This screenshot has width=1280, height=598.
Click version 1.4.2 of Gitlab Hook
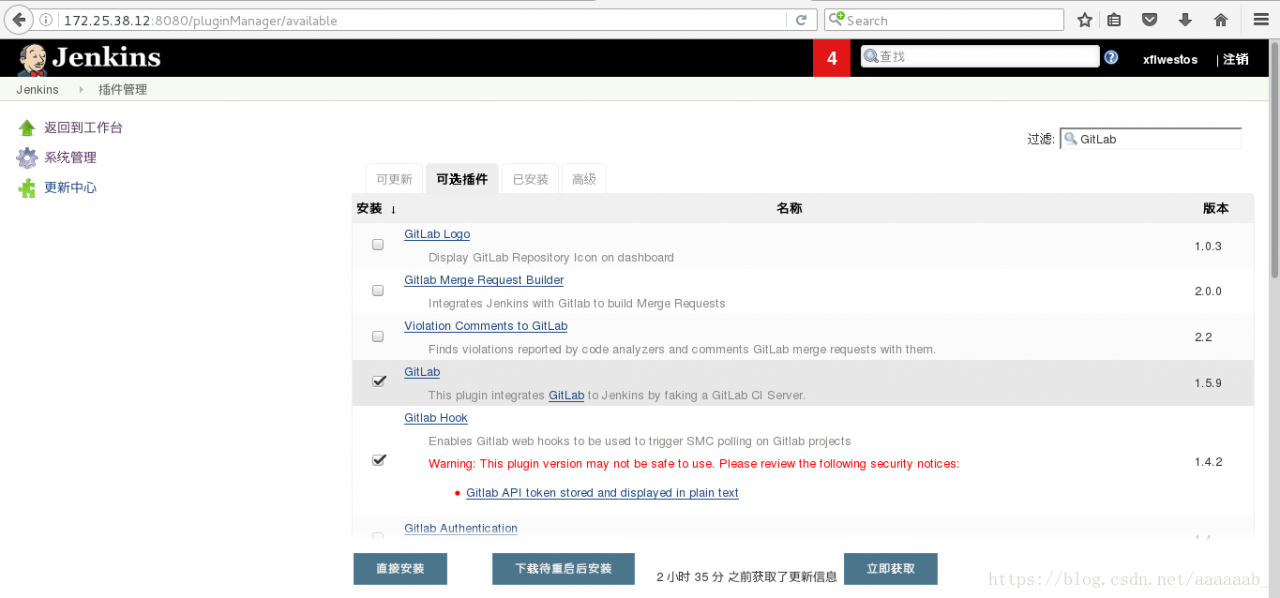pyautogui.click(x=1208, y=462)
